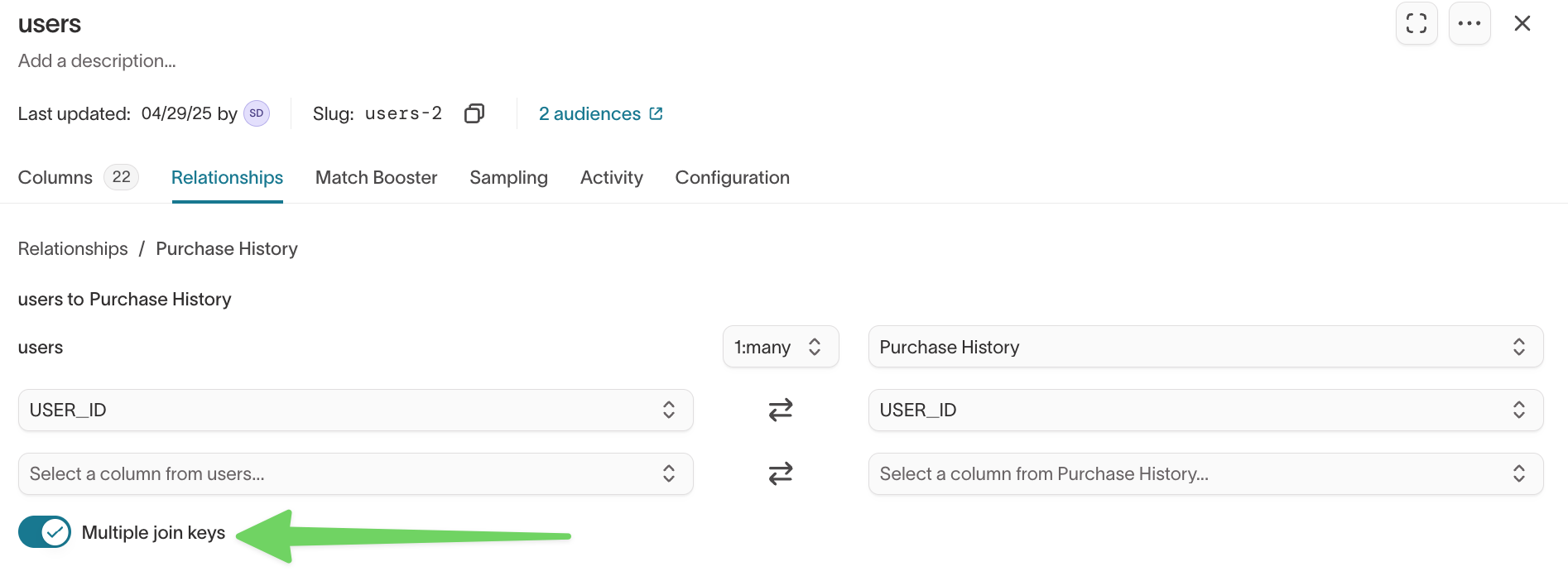
Task: Copy the users-2 slug to clipboard
Action: pyautogui.click(x=474, y=113)
